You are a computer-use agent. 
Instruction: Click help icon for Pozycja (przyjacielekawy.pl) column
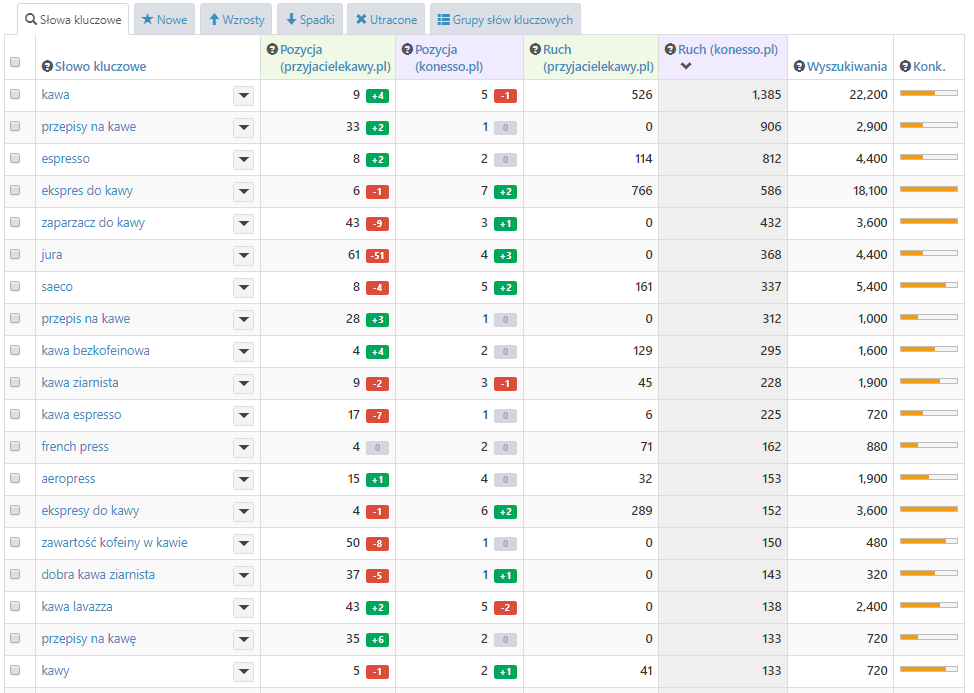[272, 49]
